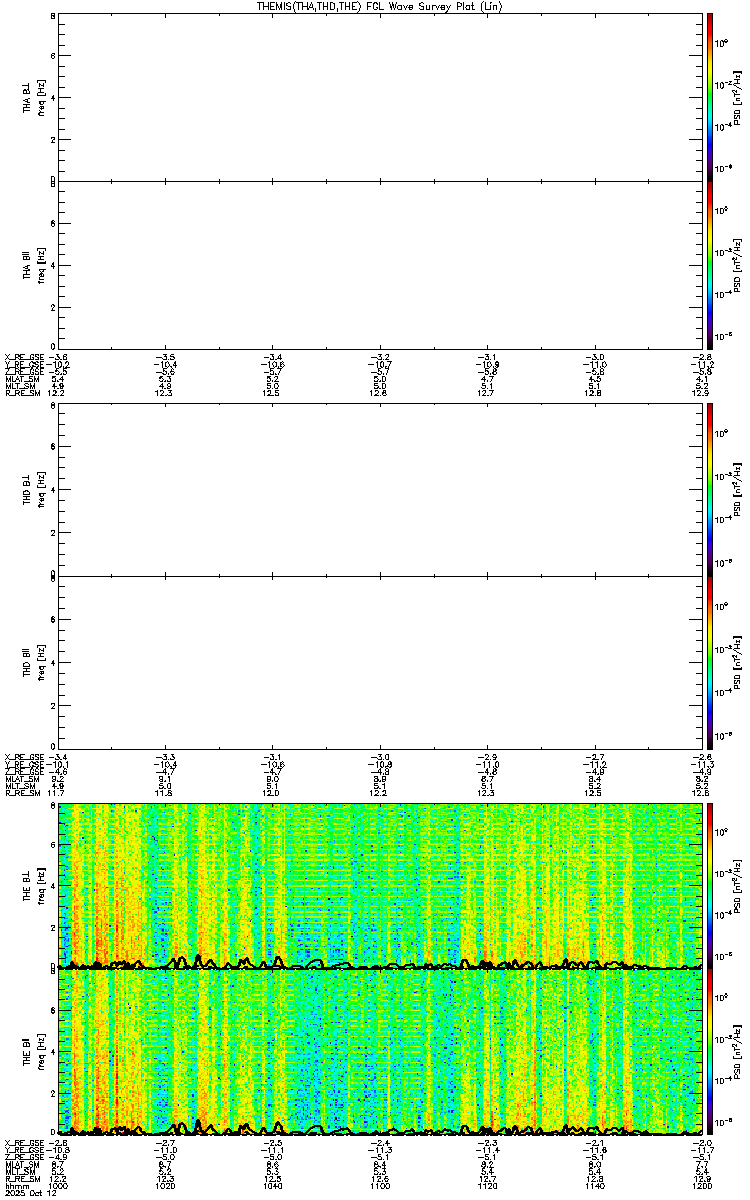Click the PSD color bar beside THE B-parallel spectrogram
Screen dimensions: 750x1200
tap(710, 1052)
